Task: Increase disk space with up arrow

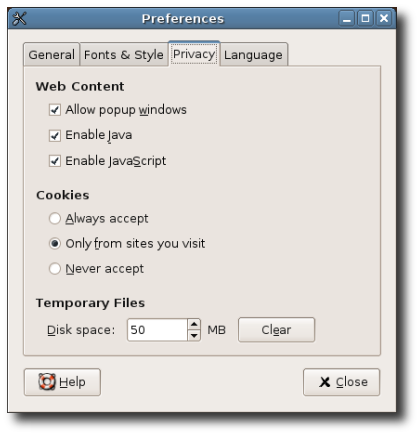Action: pos(194,324)
